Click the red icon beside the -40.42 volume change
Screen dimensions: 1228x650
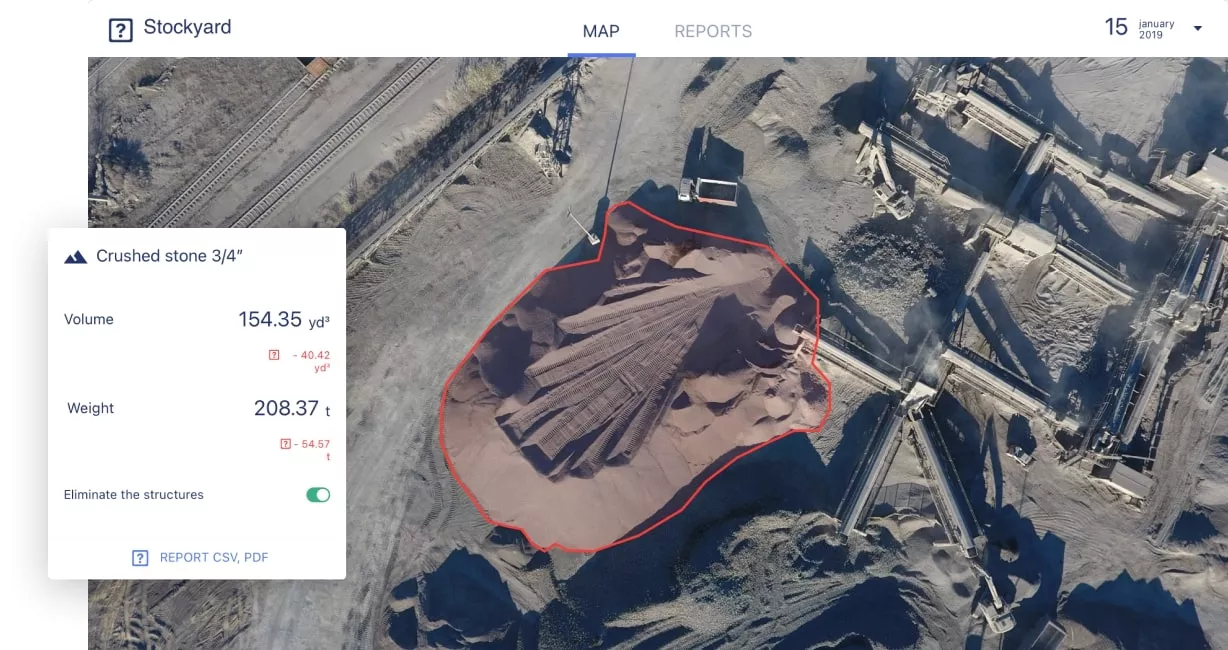(x=274, y=355)
